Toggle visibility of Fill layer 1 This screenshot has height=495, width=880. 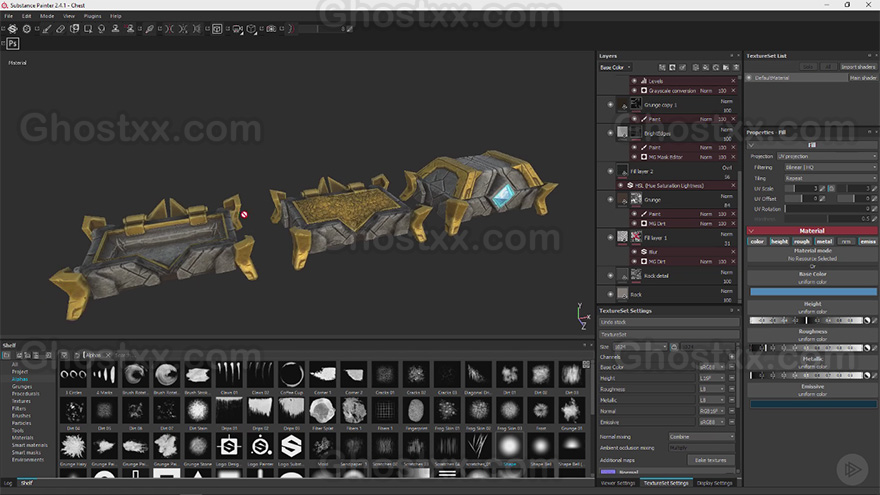(611, 237)
